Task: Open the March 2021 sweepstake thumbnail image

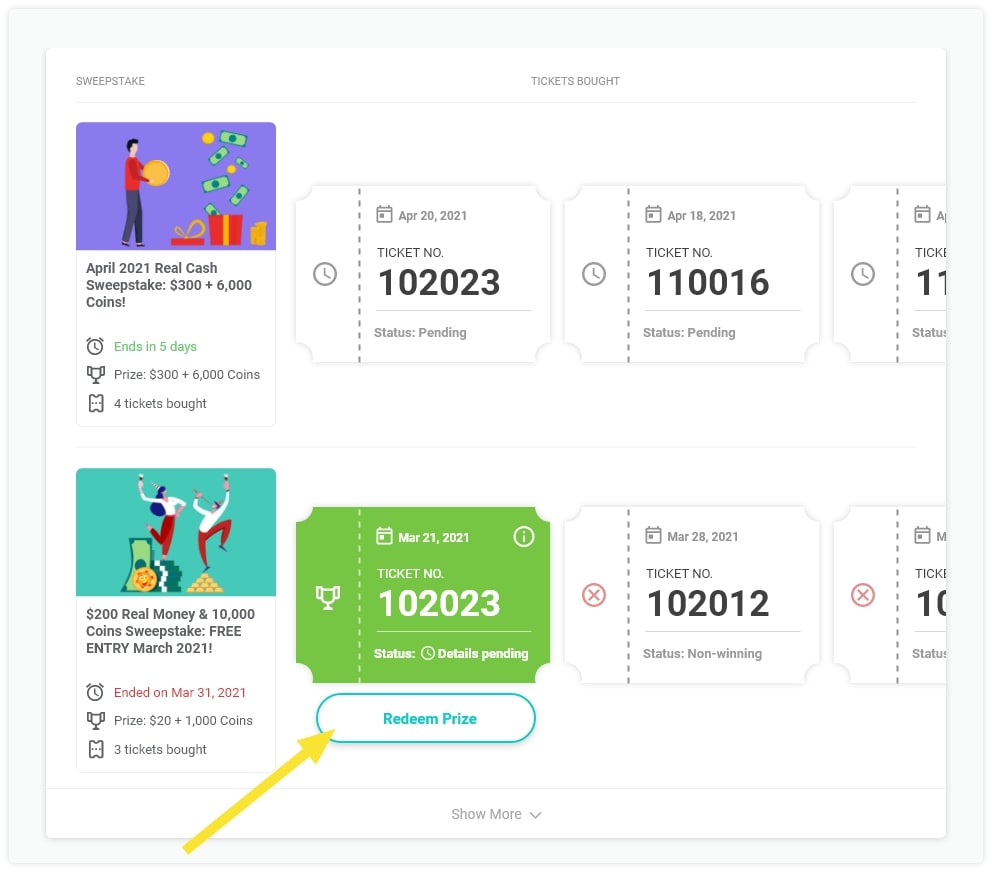Action: coord(176,532)
